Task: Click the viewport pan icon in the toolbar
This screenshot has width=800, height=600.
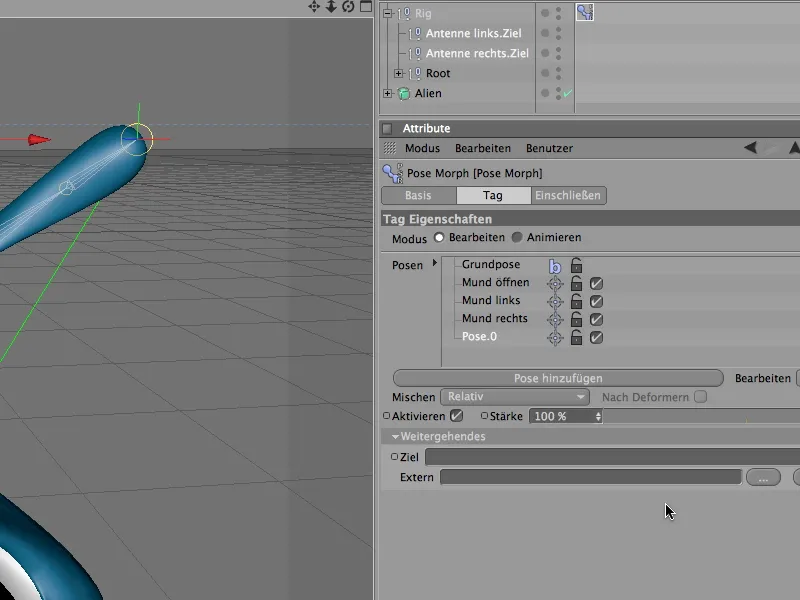Action: (314, 7)
